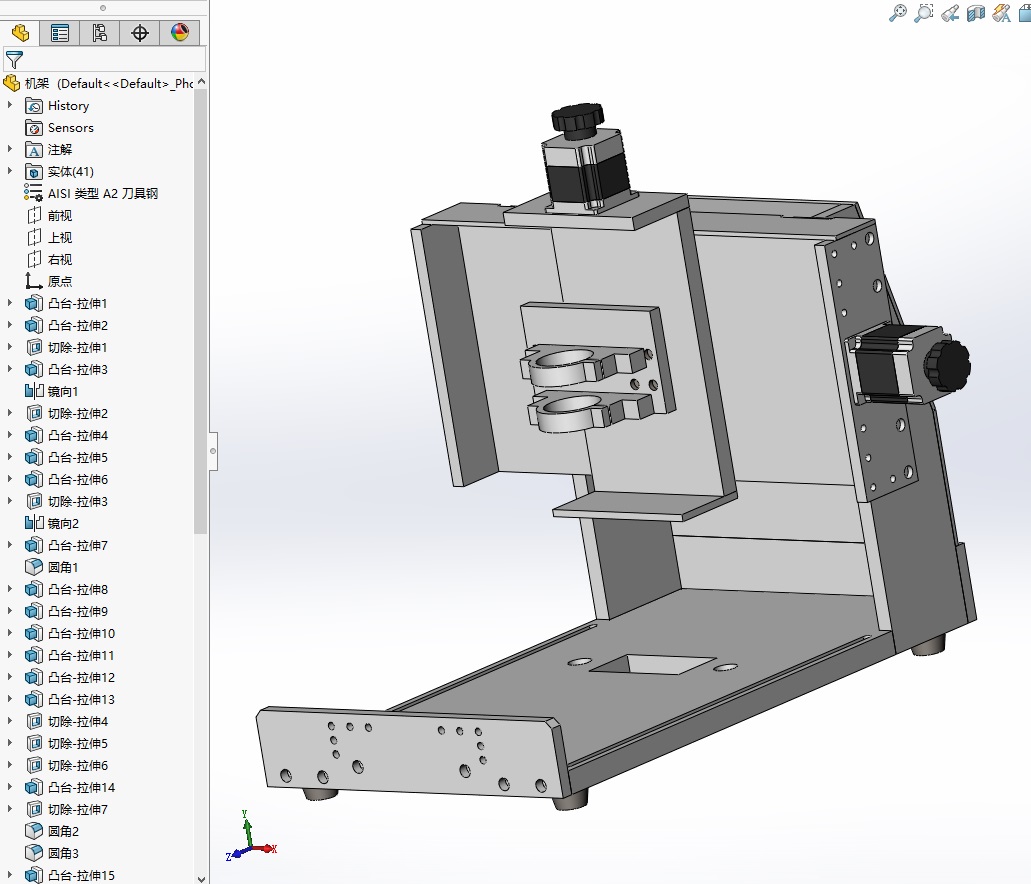Expand the 凸台-拉伸7 feature
Image resolution: width=1031 pixels, height=884 pixels.
coord(10,545)
